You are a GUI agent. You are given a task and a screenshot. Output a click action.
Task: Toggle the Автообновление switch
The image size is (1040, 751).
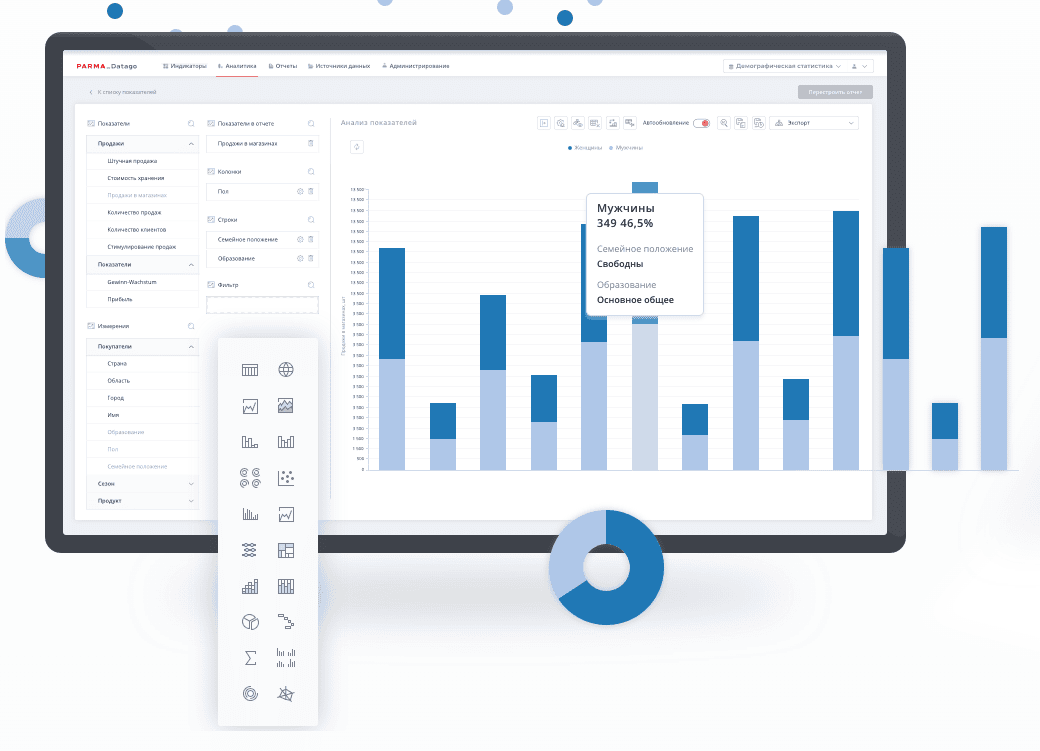coord(701,123)
